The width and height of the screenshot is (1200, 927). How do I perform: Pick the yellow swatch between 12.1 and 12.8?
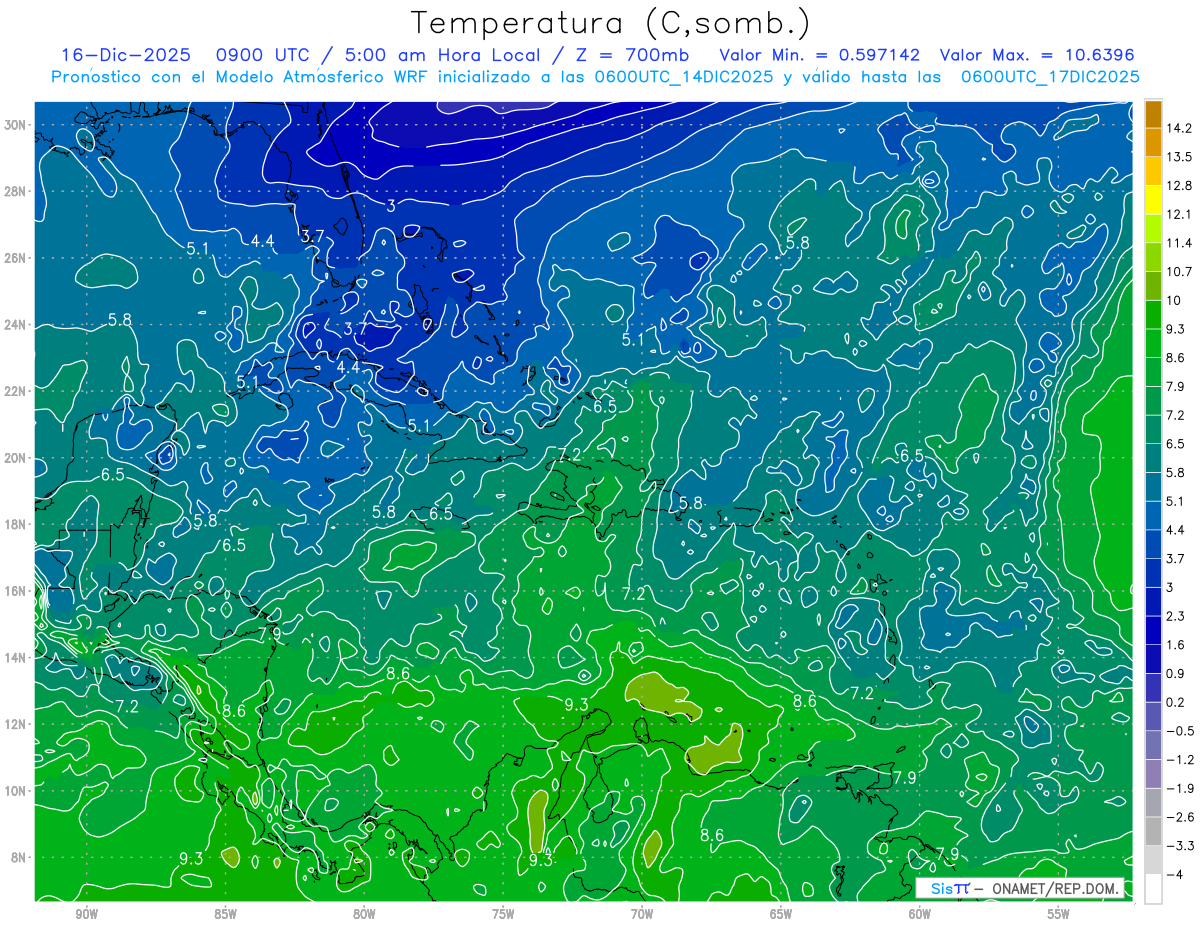(1153, 200)
